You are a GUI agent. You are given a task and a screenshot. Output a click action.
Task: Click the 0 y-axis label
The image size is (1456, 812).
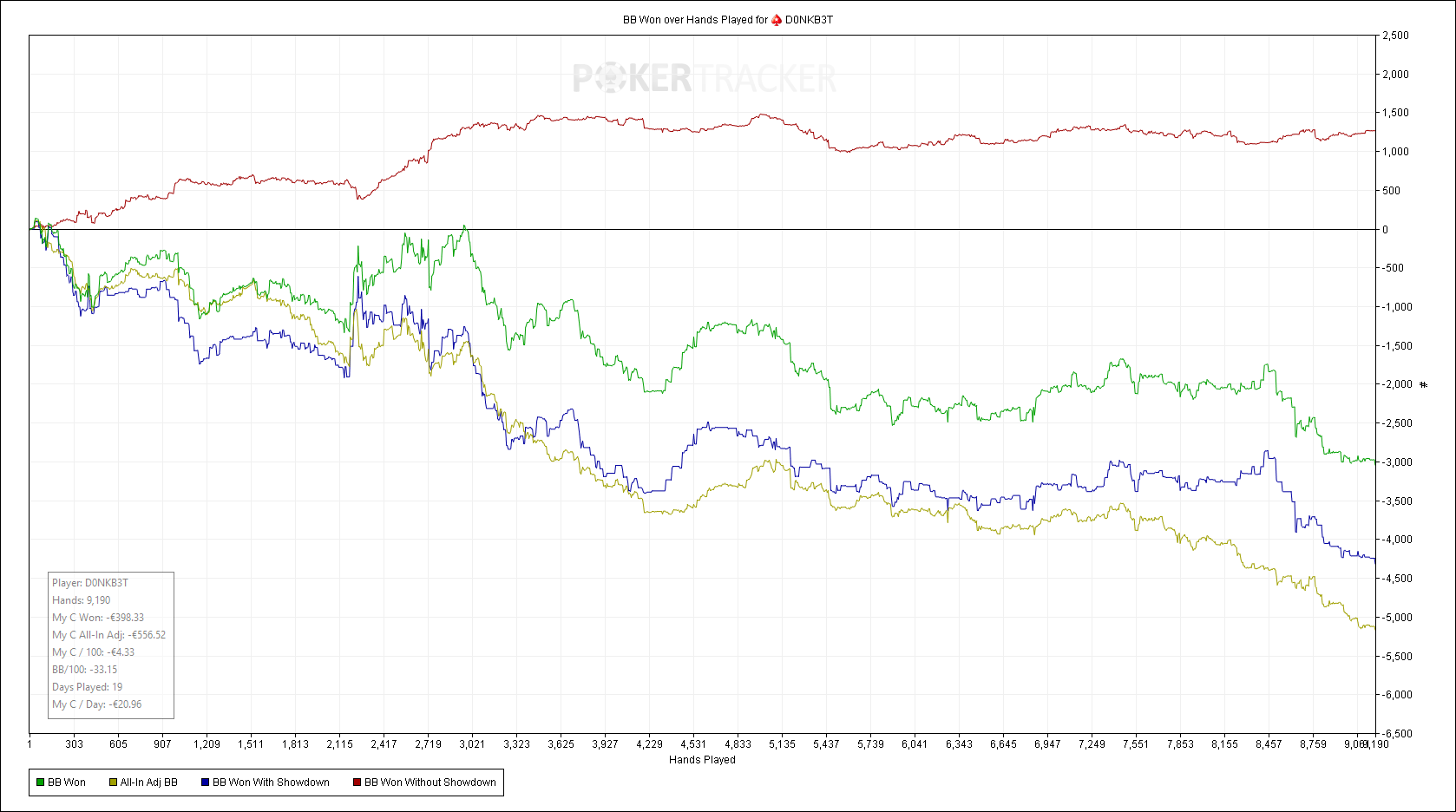[x=1385, y=230]
